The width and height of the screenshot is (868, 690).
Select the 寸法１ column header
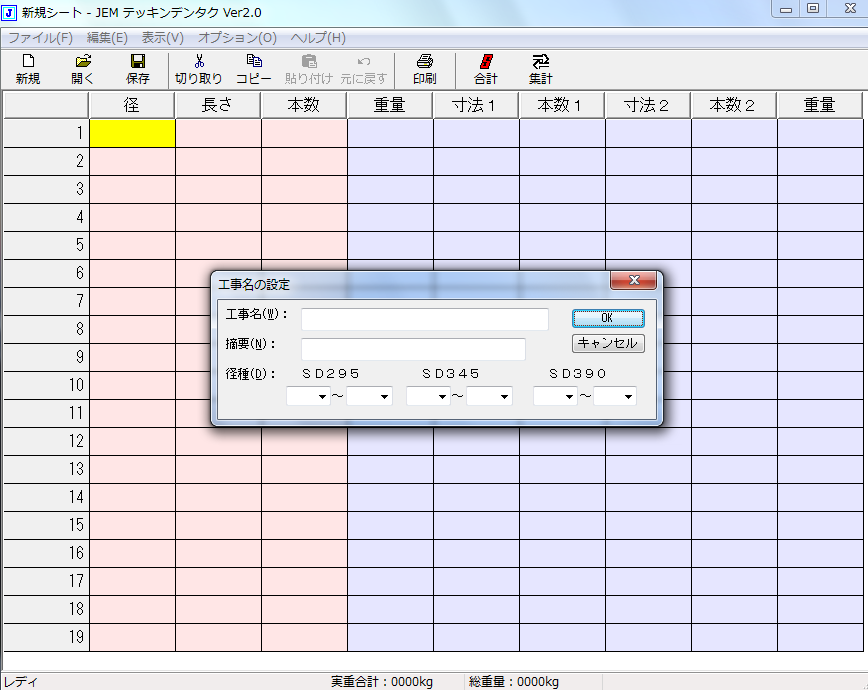click(x=476, y=105)
